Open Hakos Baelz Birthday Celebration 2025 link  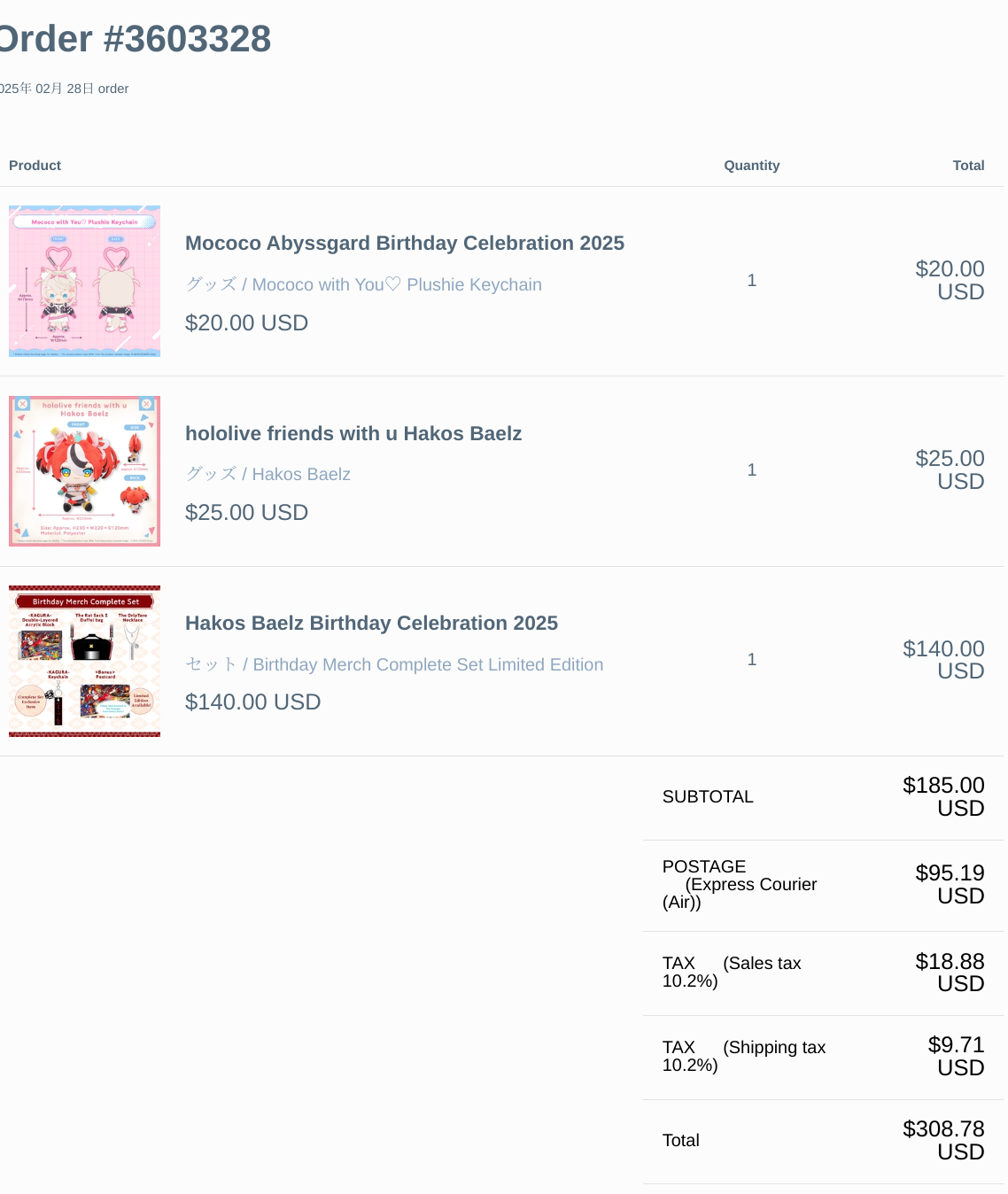tap(371, 623)
